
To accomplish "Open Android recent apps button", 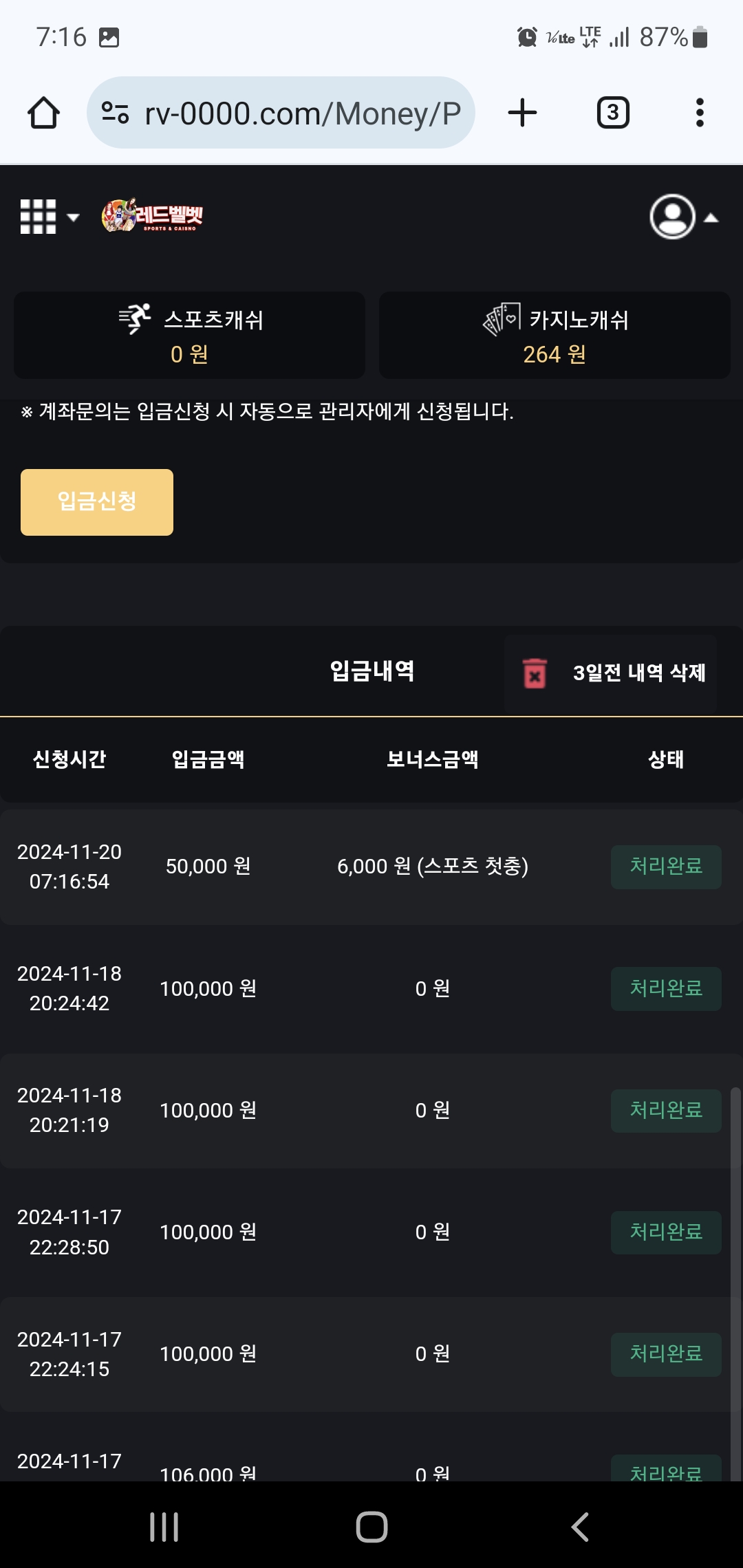I will (x=164, y=1527).
